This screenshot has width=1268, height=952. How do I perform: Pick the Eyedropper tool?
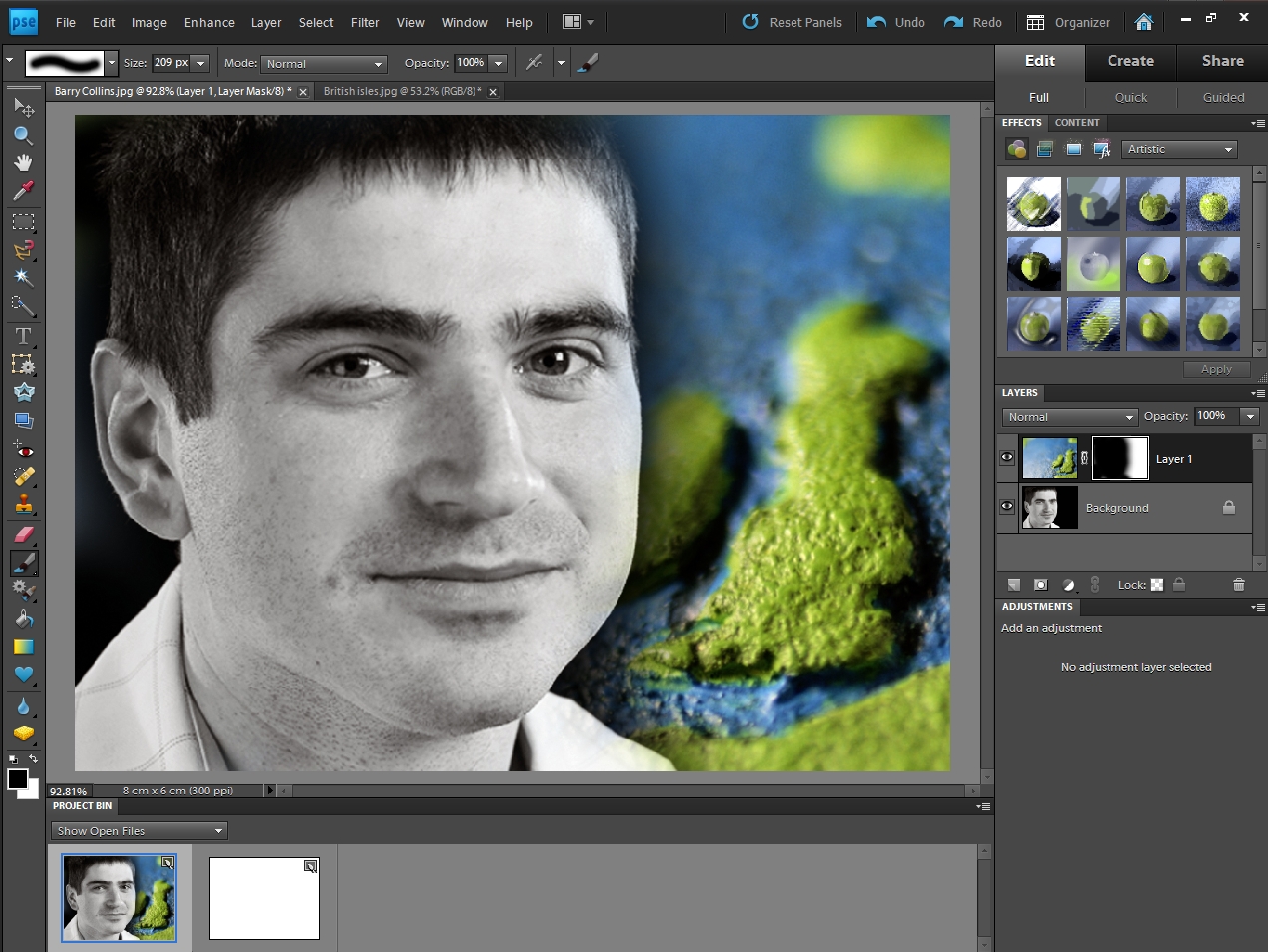tap(23, 190)
